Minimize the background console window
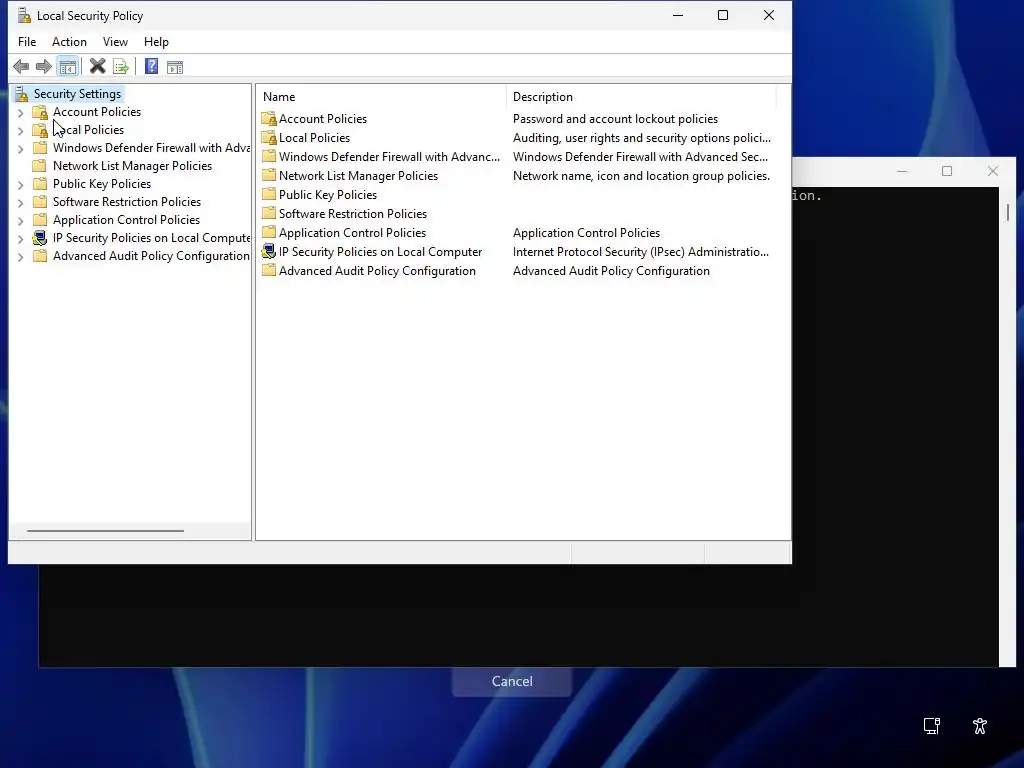Viewport: 1024px width, 768px height. 902,171
